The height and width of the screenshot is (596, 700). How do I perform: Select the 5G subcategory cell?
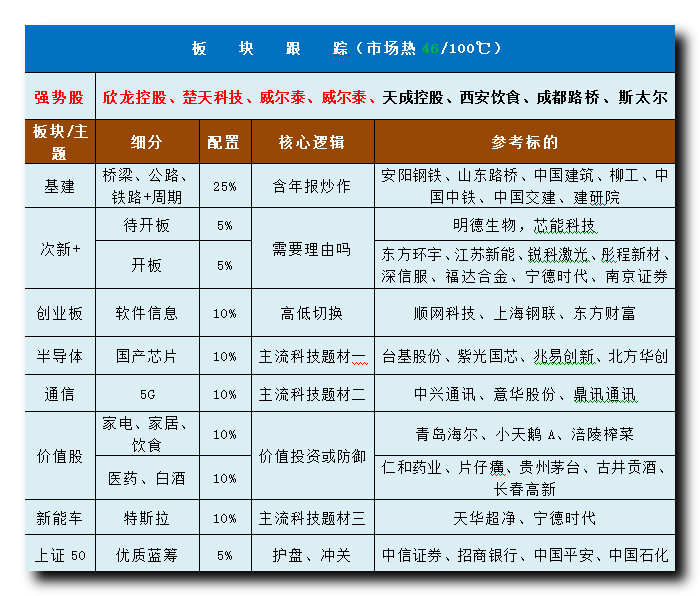coord(146,394)
